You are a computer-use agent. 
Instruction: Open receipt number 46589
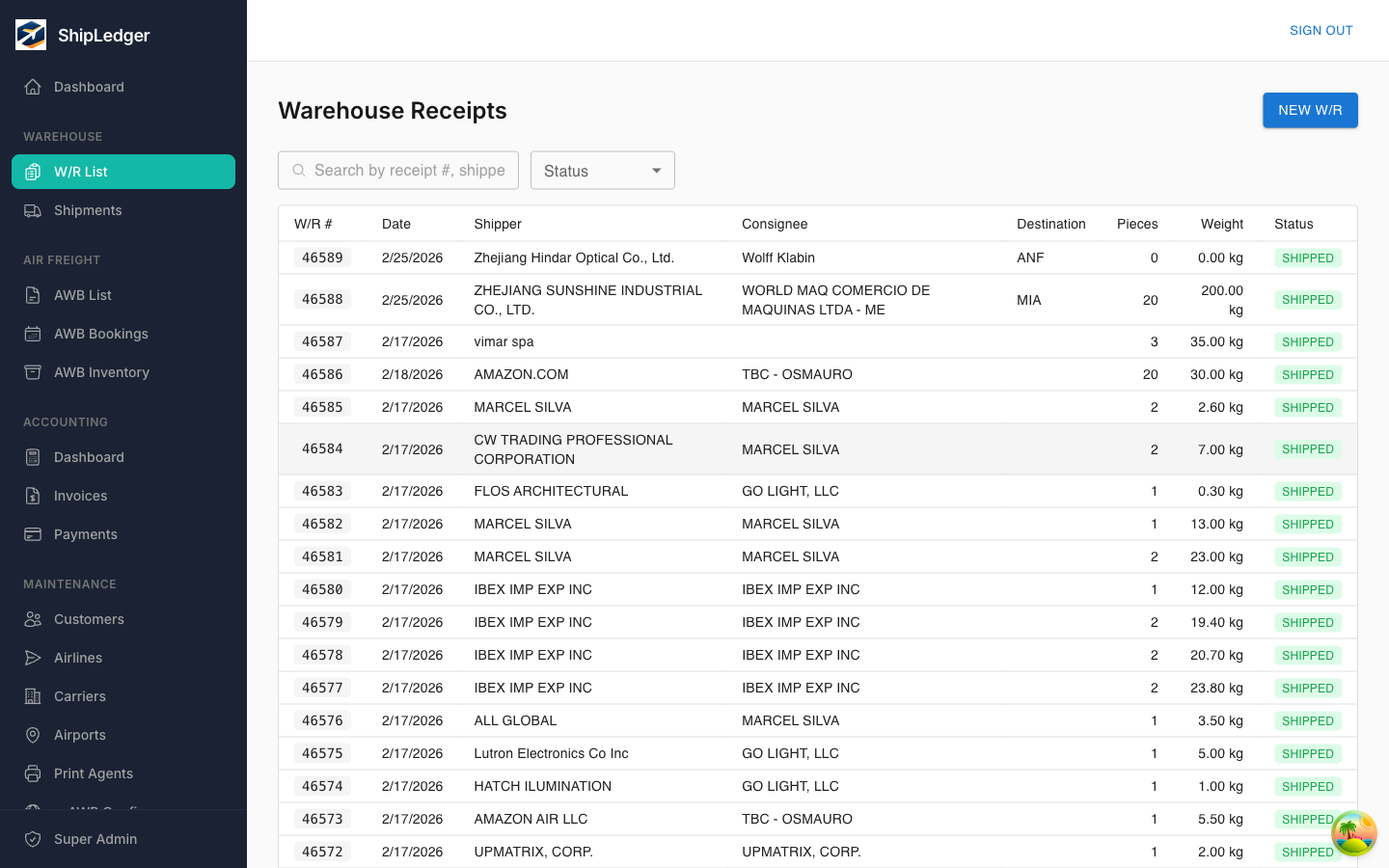[322, 258]
